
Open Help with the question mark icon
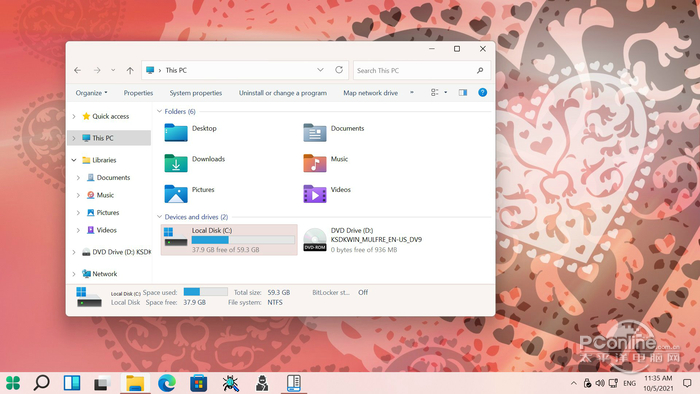coord(483,92)
